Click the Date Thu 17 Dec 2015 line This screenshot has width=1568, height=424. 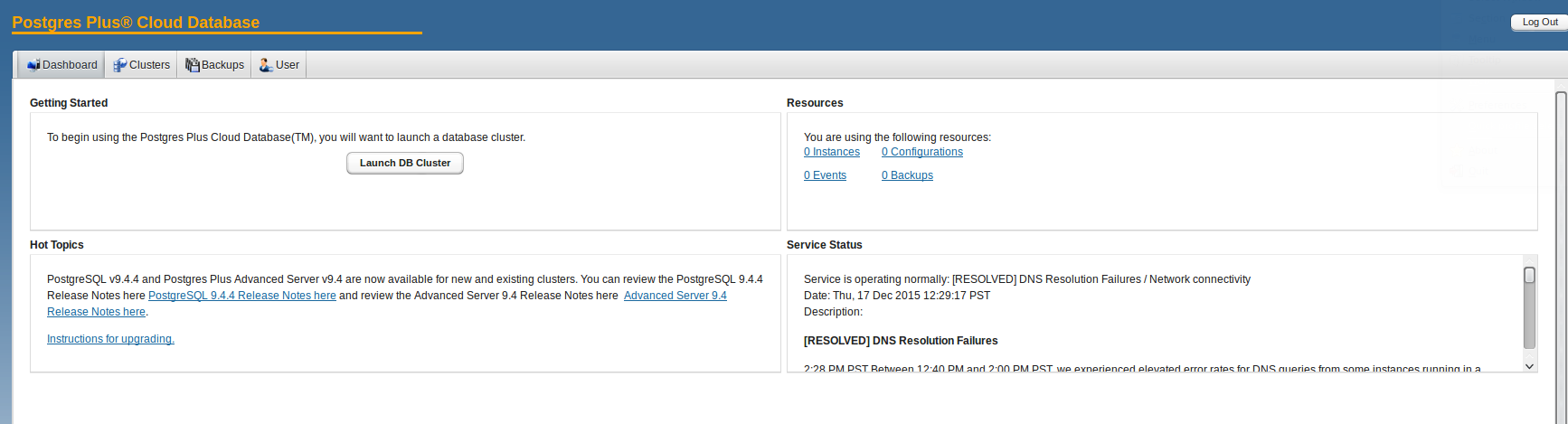[x=897, y=296]
